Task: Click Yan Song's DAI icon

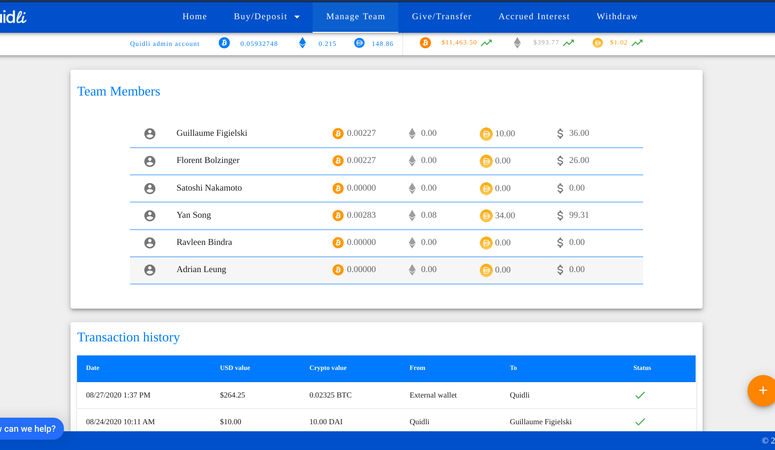Action: click(x=486, y=216)
